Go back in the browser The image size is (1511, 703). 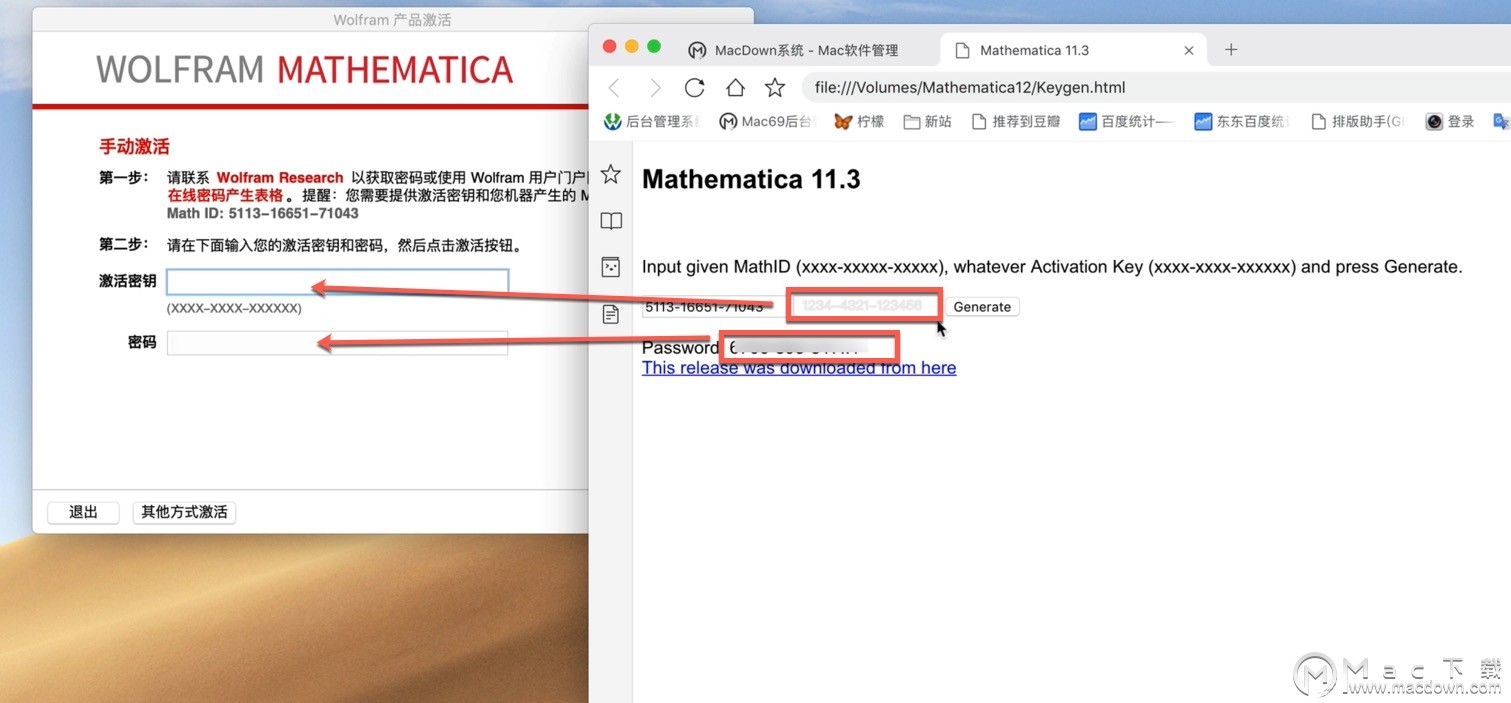tap(614, 88)
